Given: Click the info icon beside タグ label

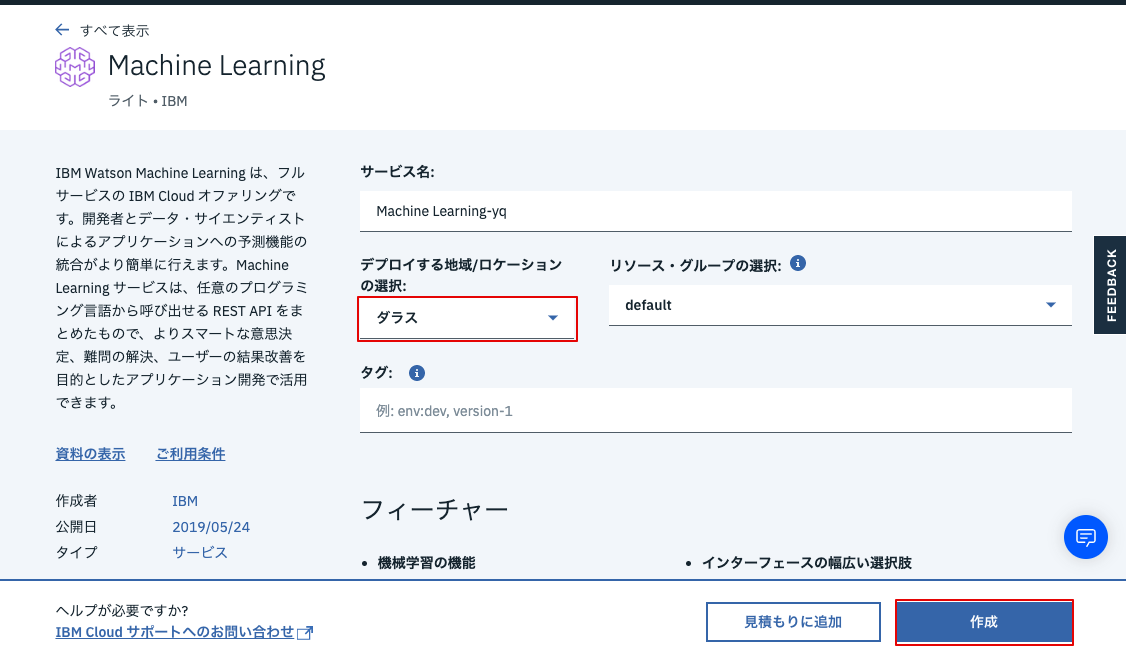Looking at the screenshot, I should click(417, 373).
